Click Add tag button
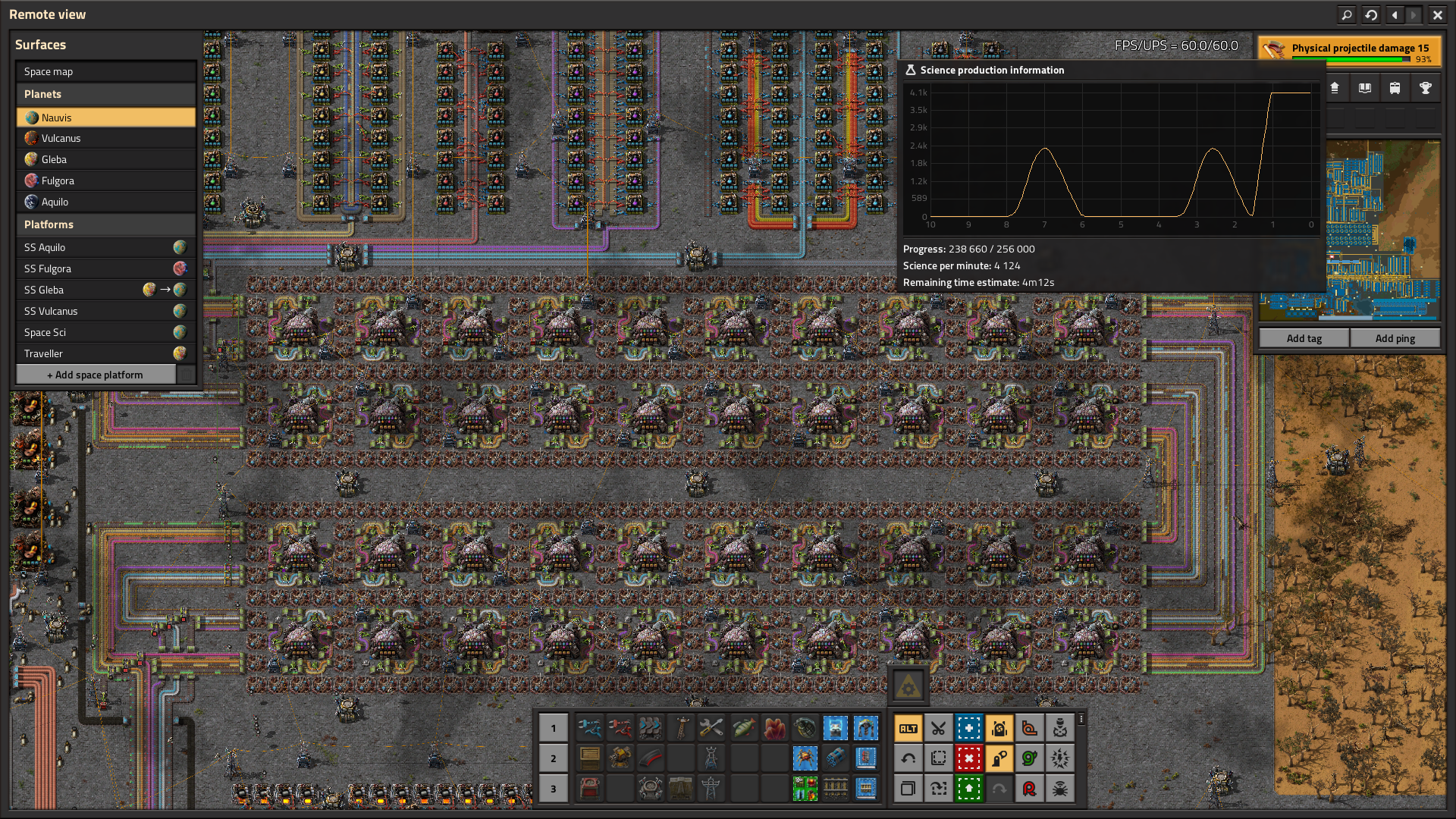This screenshot has width=1456, height=819. [x=1304, y=338]
